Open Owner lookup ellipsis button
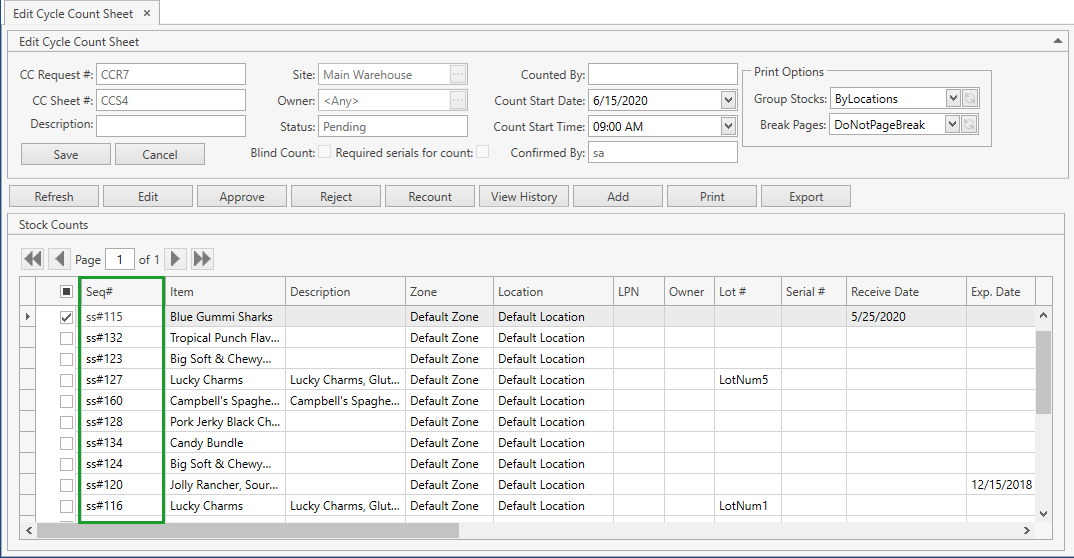The height and width of the screenshot is (558, 1074). pos(458,100)
